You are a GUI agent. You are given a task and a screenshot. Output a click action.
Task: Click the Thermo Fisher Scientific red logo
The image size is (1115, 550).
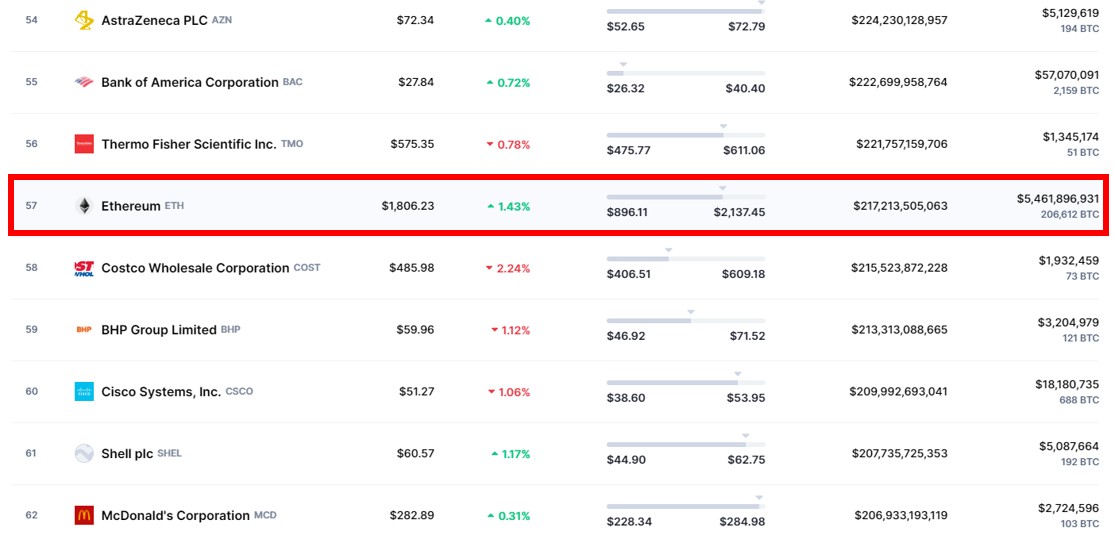point(84,144)
